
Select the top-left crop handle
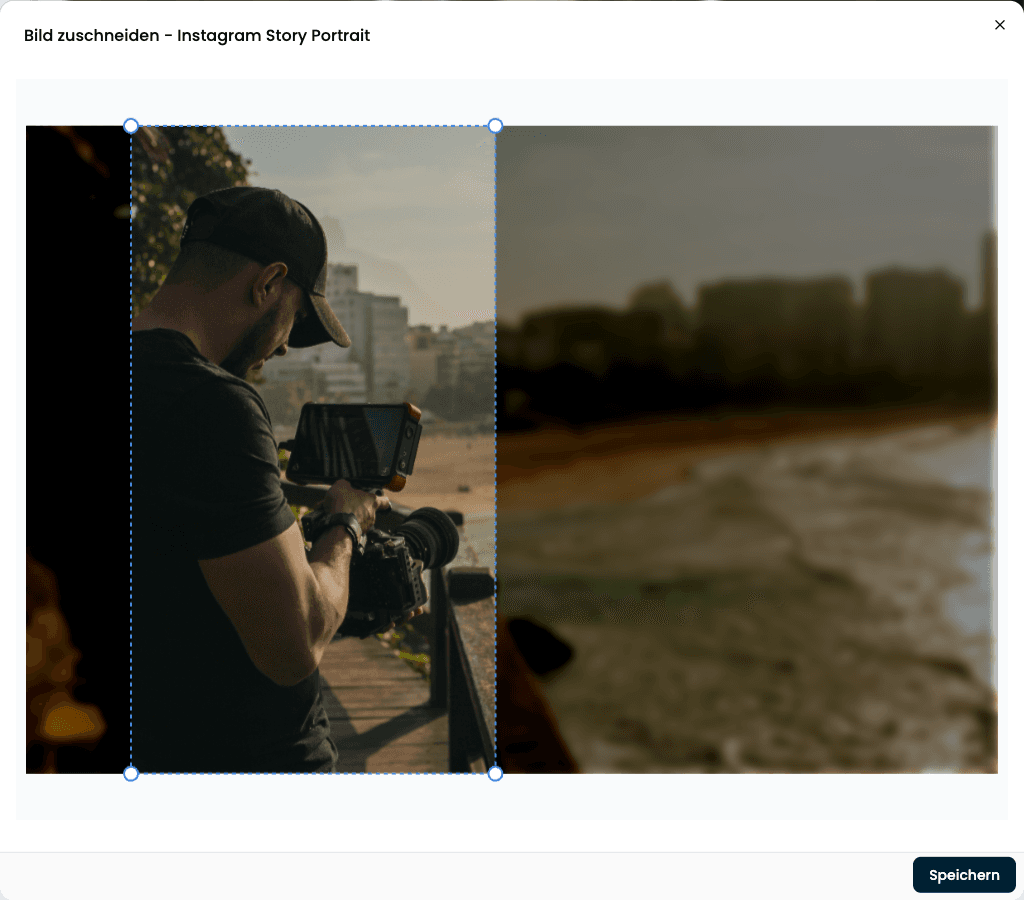click(131, 125)
